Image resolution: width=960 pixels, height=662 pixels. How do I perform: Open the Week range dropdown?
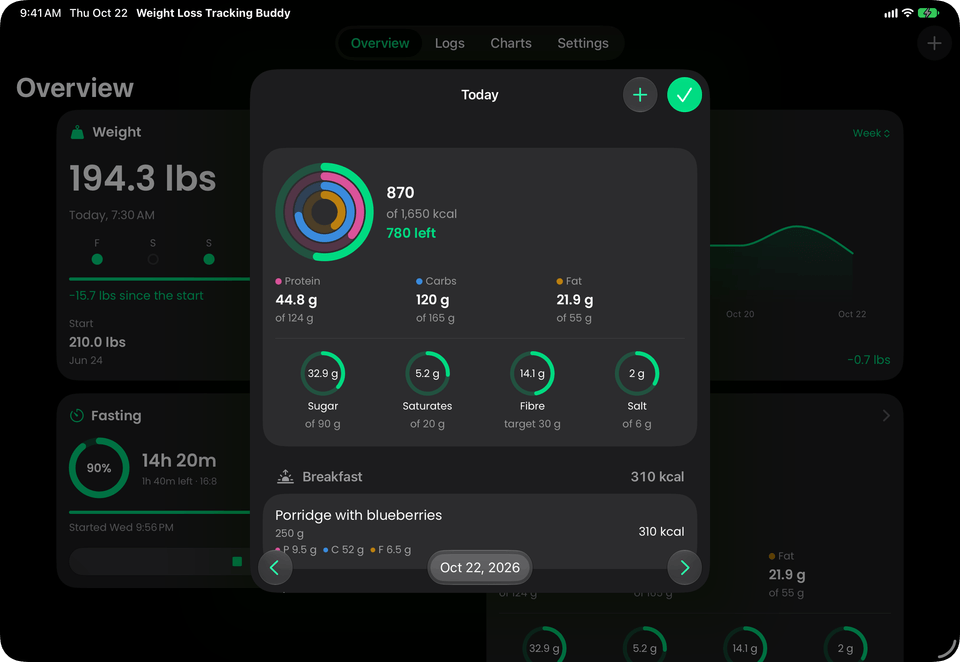click(x=871, y=133)
